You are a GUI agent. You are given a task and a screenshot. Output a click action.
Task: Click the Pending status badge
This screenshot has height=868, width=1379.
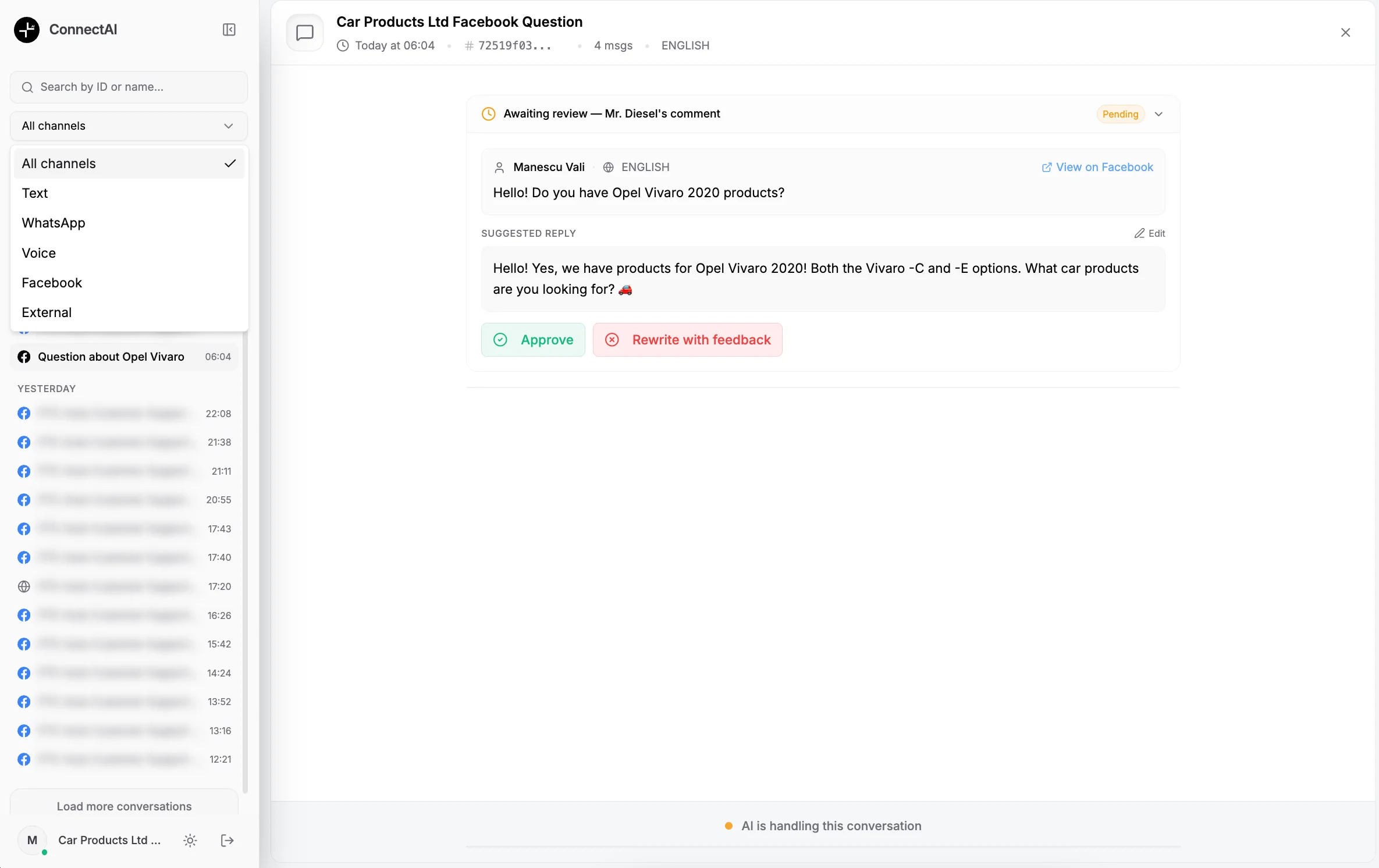(1120, 114)
